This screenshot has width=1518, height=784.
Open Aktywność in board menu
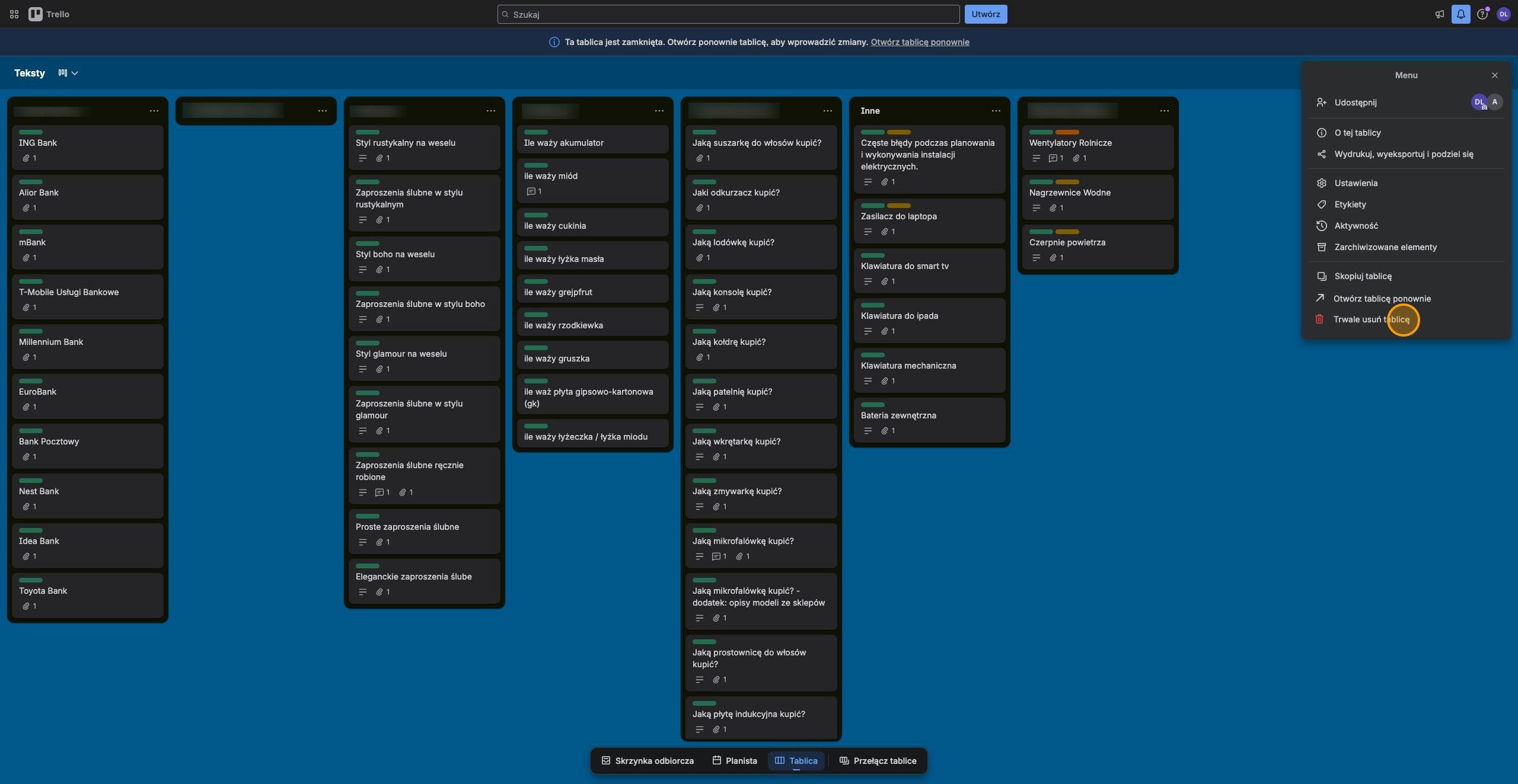[1406, 226]
